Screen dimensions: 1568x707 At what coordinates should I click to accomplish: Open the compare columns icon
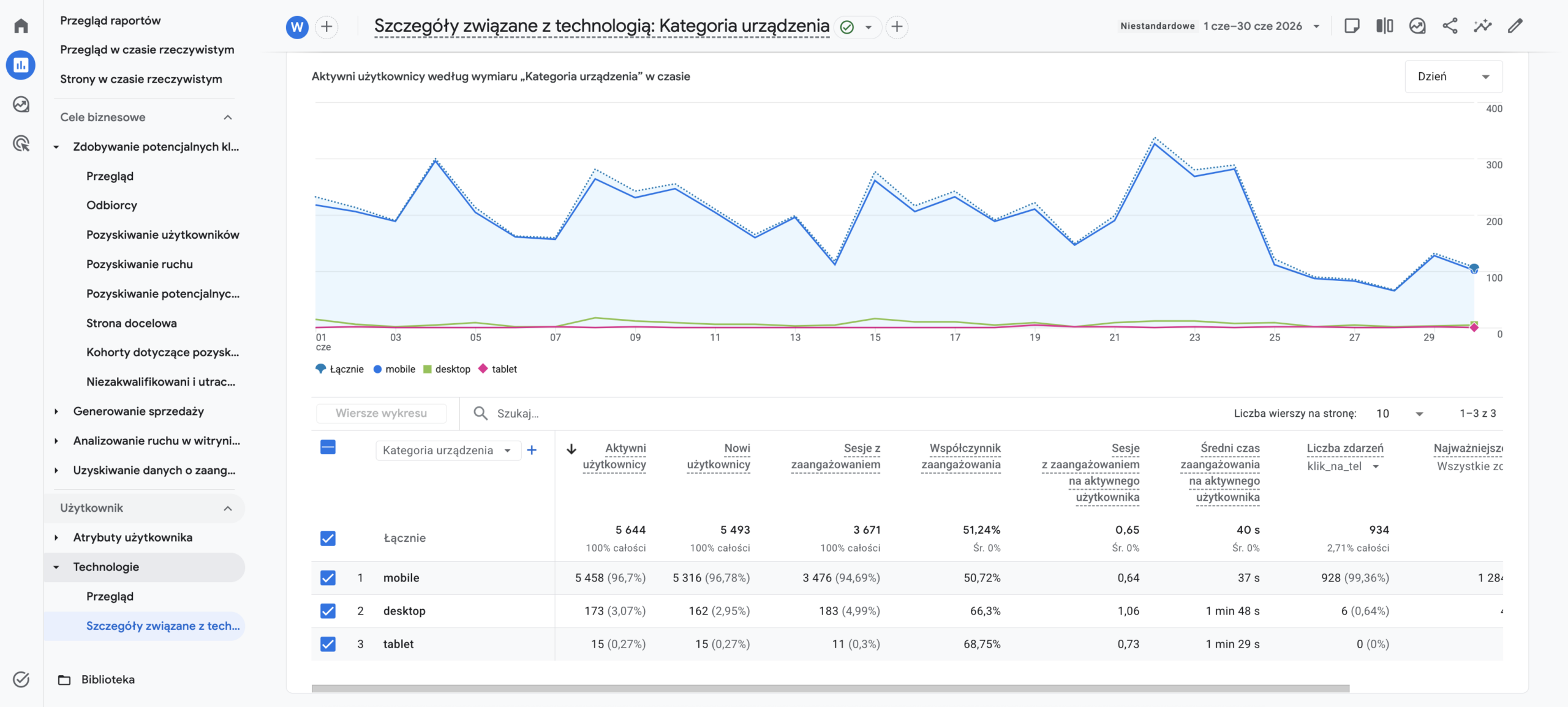tap(1384, 26)
